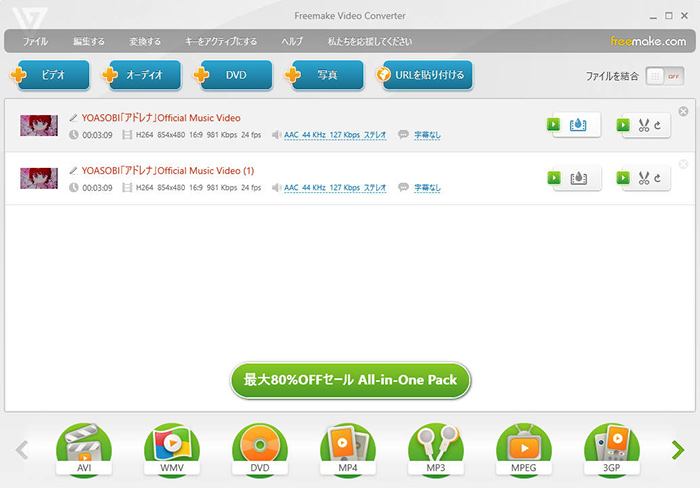Choose MP3 output format
Viewport: 700px width, 488px height.
[436, 450]
